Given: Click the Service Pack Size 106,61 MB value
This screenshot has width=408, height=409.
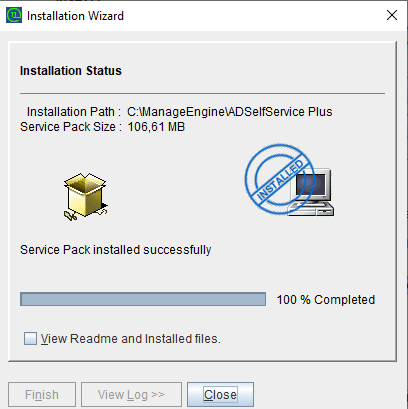Looking at the screenshot, I should click(156, 127).
